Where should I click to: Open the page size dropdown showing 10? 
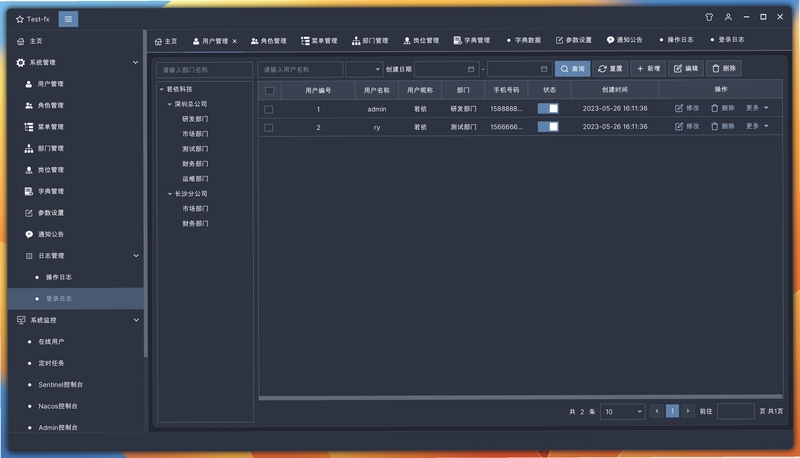[x=622, y=412]
